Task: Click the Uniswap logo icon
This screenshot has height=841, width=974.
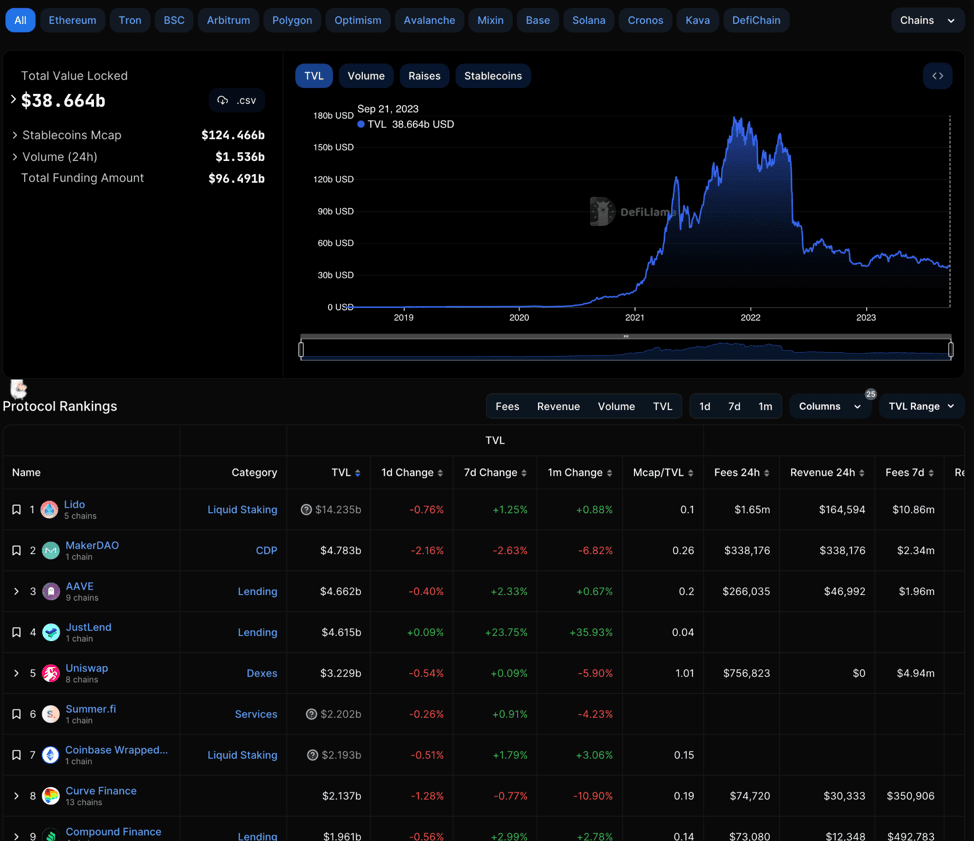Action: click(x=51, y=674)
